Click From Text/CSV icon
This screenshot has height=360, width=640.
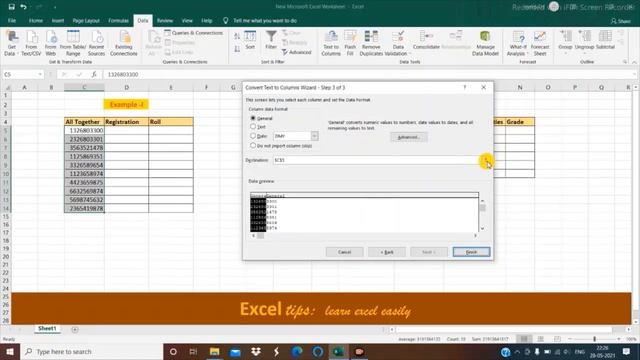click(31, 43)
